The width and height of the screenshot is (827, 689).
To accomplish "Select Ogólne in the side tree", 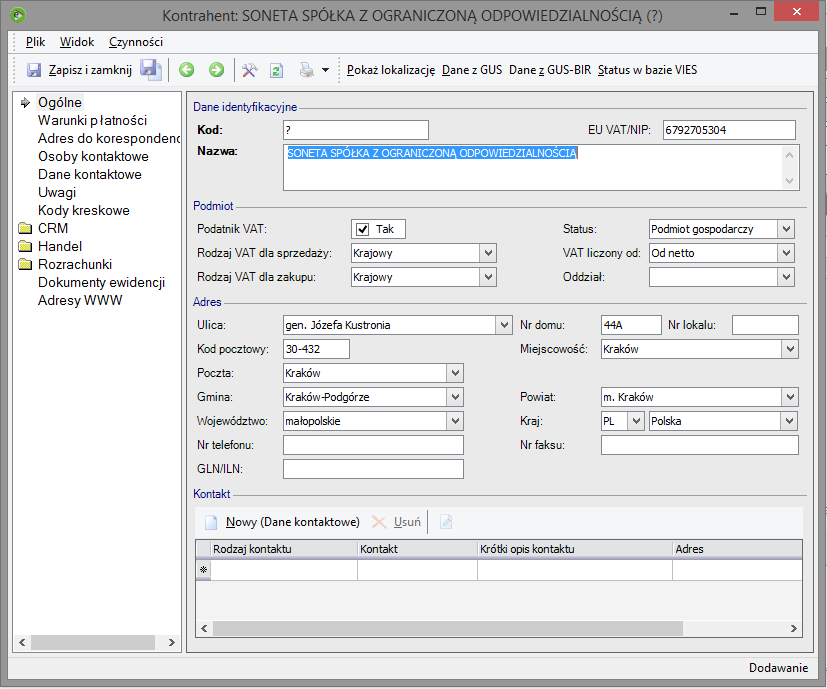I will (x=60, y=102).
